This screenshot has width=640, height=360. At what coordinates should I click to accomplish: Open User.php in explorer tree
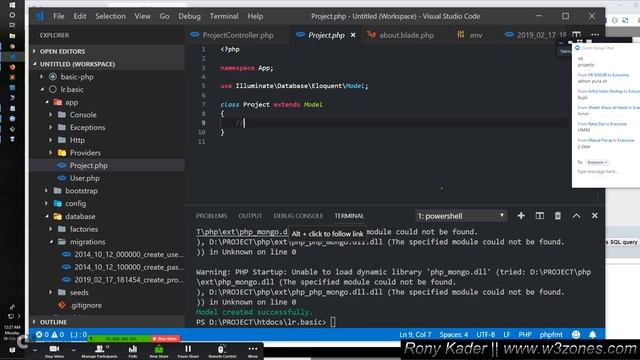point(84,178)
